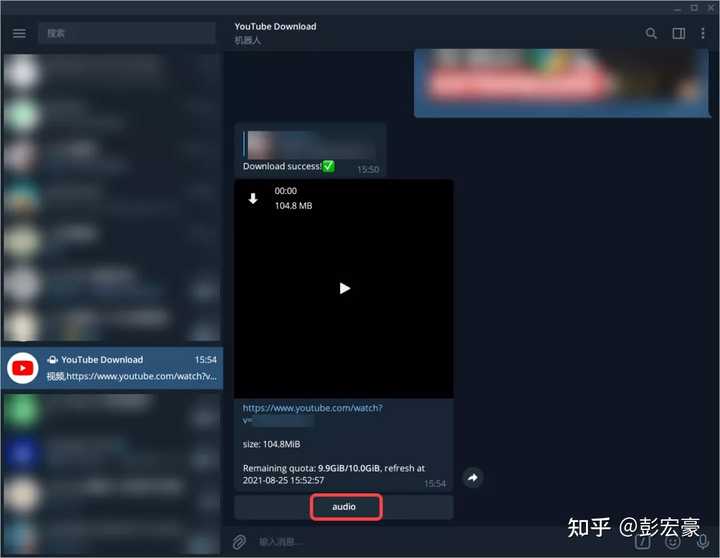
Task: Focus the chat search field
Action: [x=127, y=34]
